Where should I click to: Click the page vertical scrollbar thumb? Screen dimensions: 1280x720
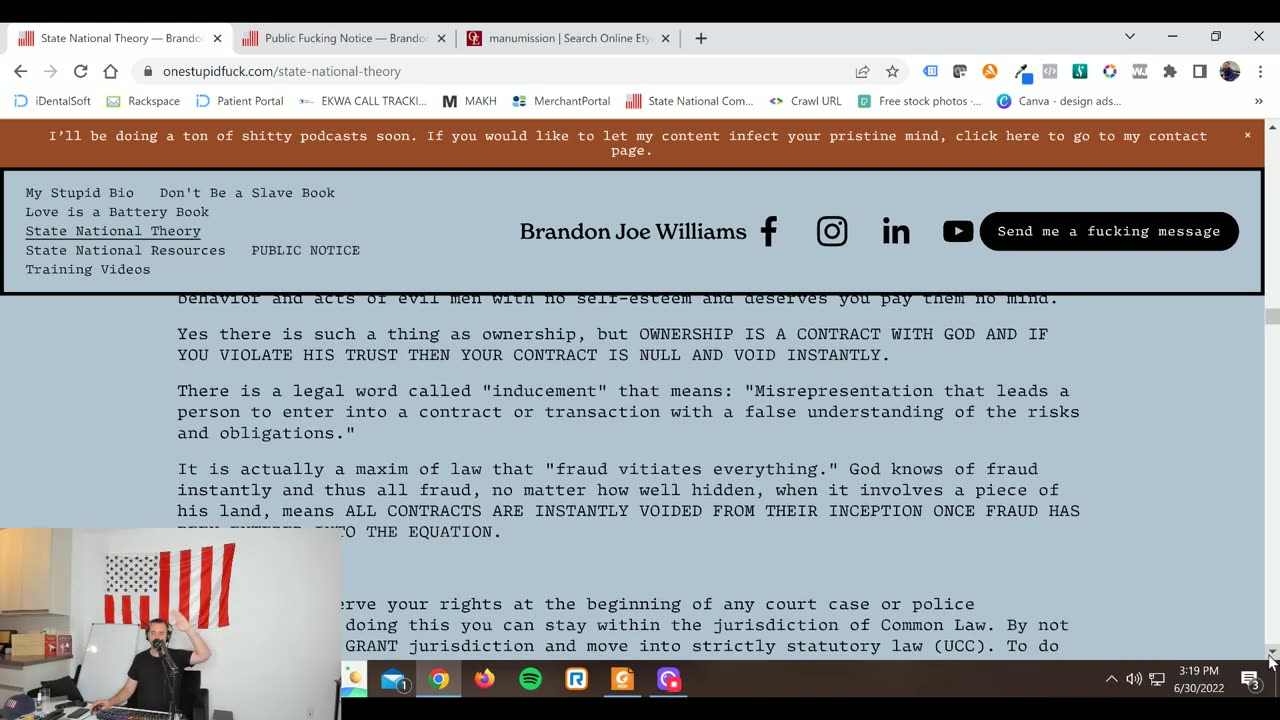[1272, 317]
